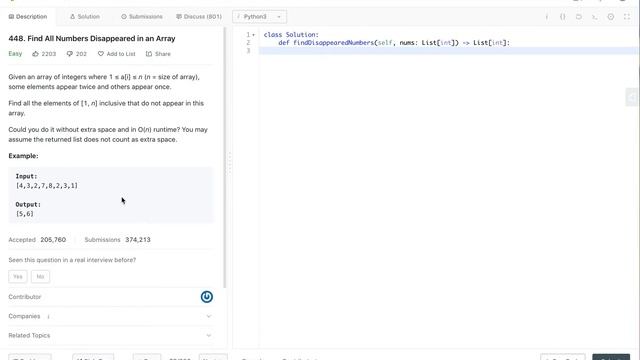Expand the Companies section chevron

209,316
